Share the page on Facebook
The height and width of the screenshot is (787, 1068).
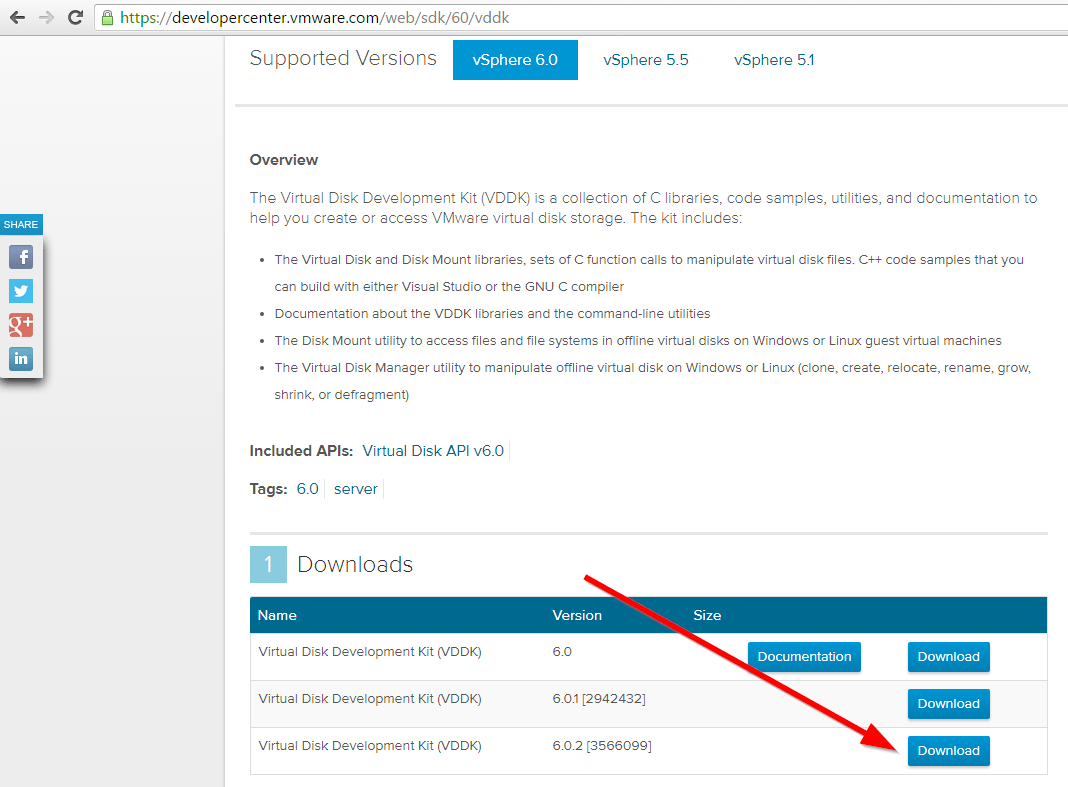coord(21,257)
